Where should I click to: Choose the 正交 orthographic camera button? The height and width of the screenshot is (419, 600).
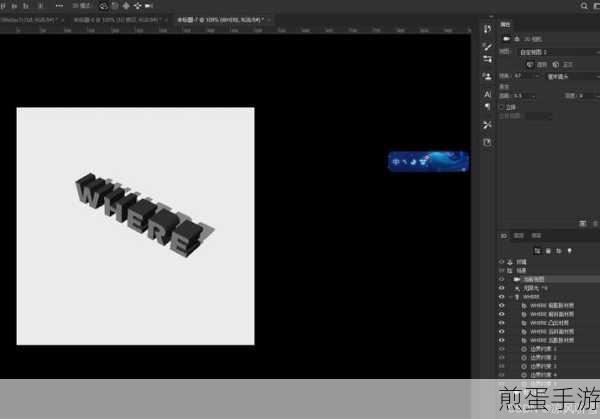click(x=563, y=65)
